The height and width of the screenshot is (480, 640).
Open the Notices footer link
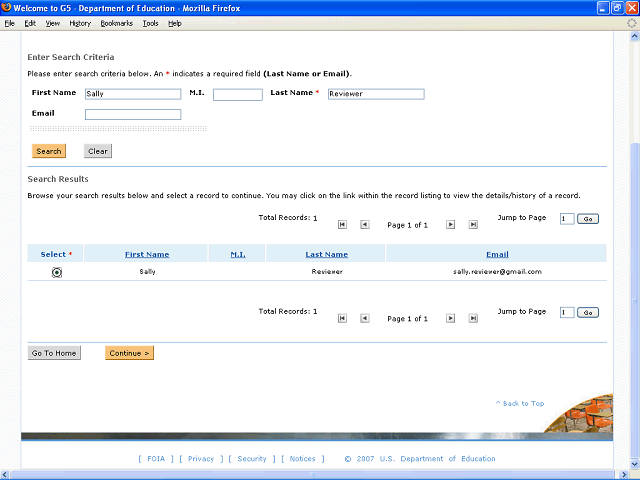pyautogui.click(x=302, y=459)
